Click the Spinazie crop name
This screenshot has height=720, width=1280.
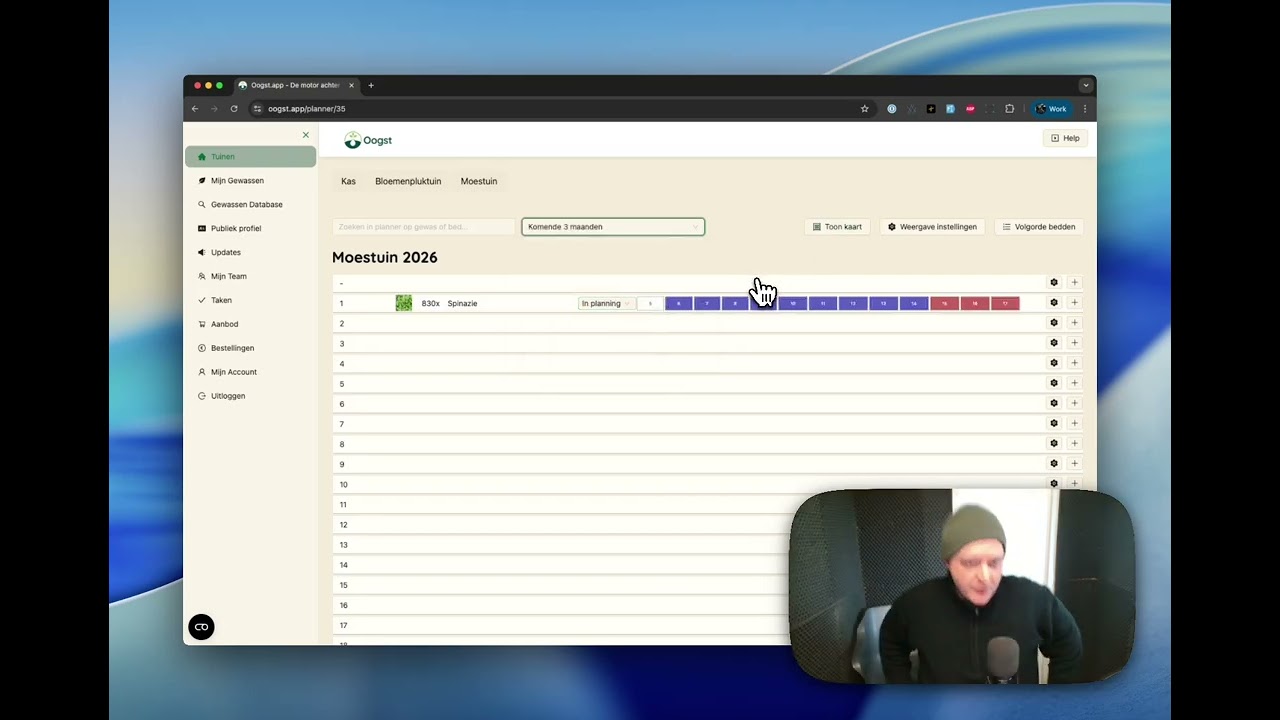[x=462, y=303]
